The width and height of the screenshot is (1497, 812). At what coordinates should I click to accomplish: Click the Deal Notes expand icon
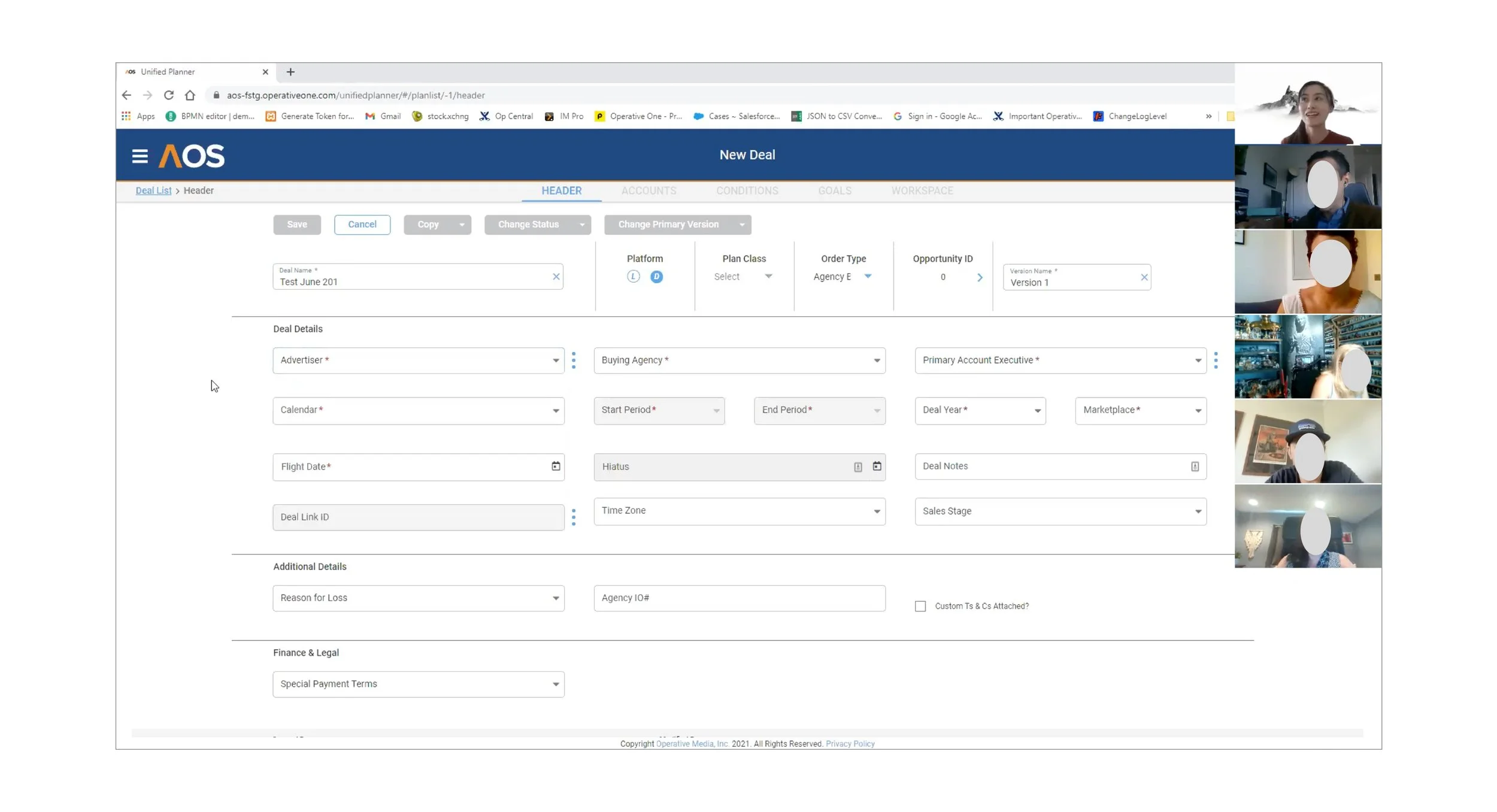[1195, 466]
